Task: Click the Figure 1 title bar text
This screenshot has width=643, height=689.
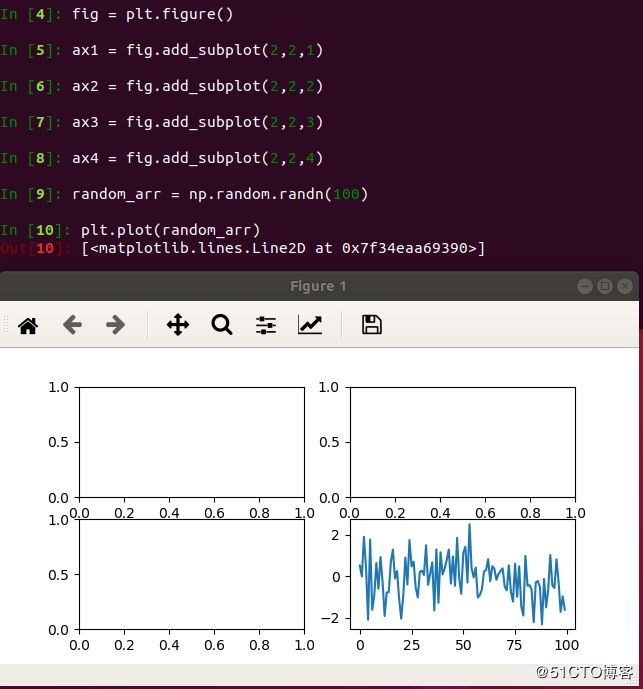Action: coord(318,286)
